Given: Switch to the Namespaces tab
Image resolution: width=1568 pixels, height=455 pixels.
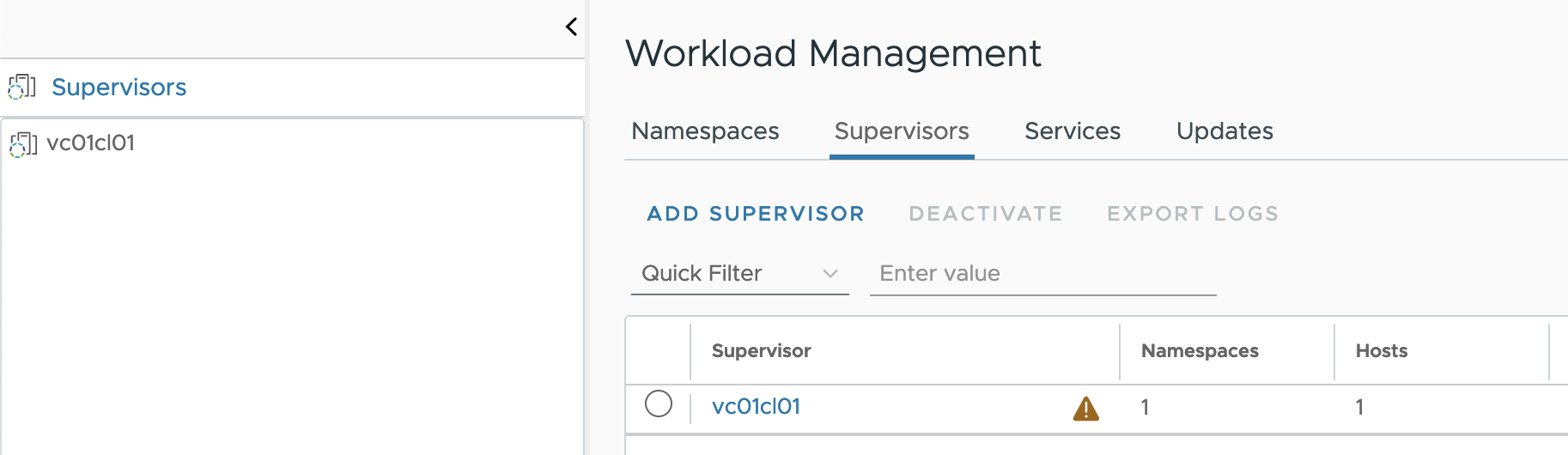Looking at the screenshot, I should click(705, 131).
